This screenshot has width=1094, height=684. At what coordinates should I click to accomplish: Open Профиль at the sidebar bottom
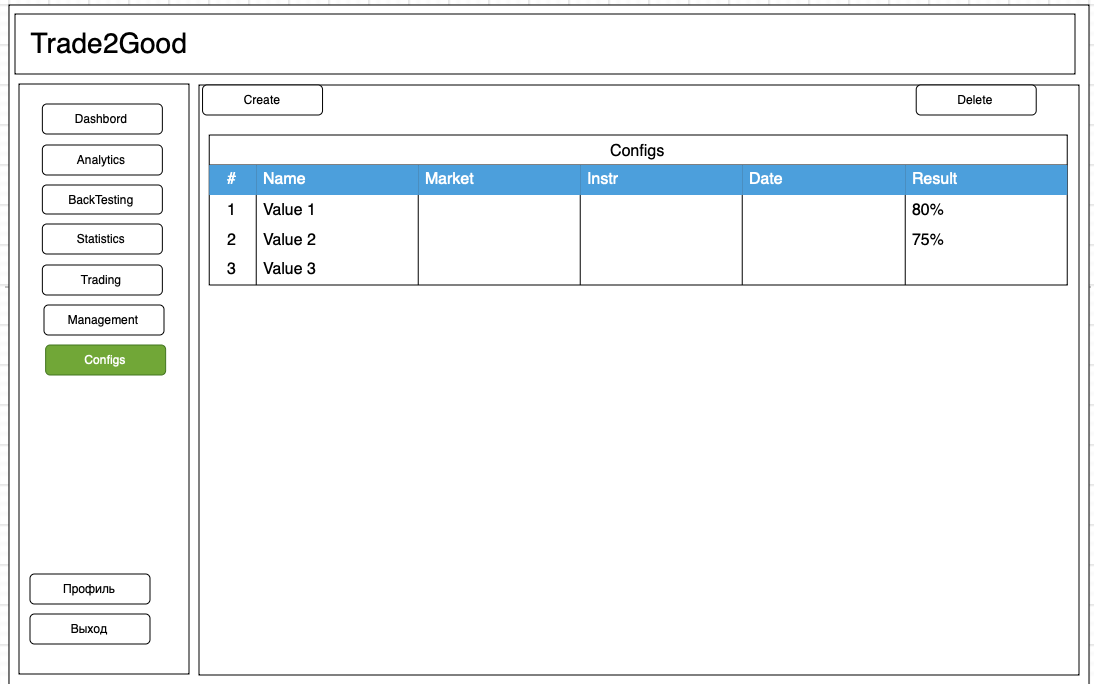[x=90, y=589]
